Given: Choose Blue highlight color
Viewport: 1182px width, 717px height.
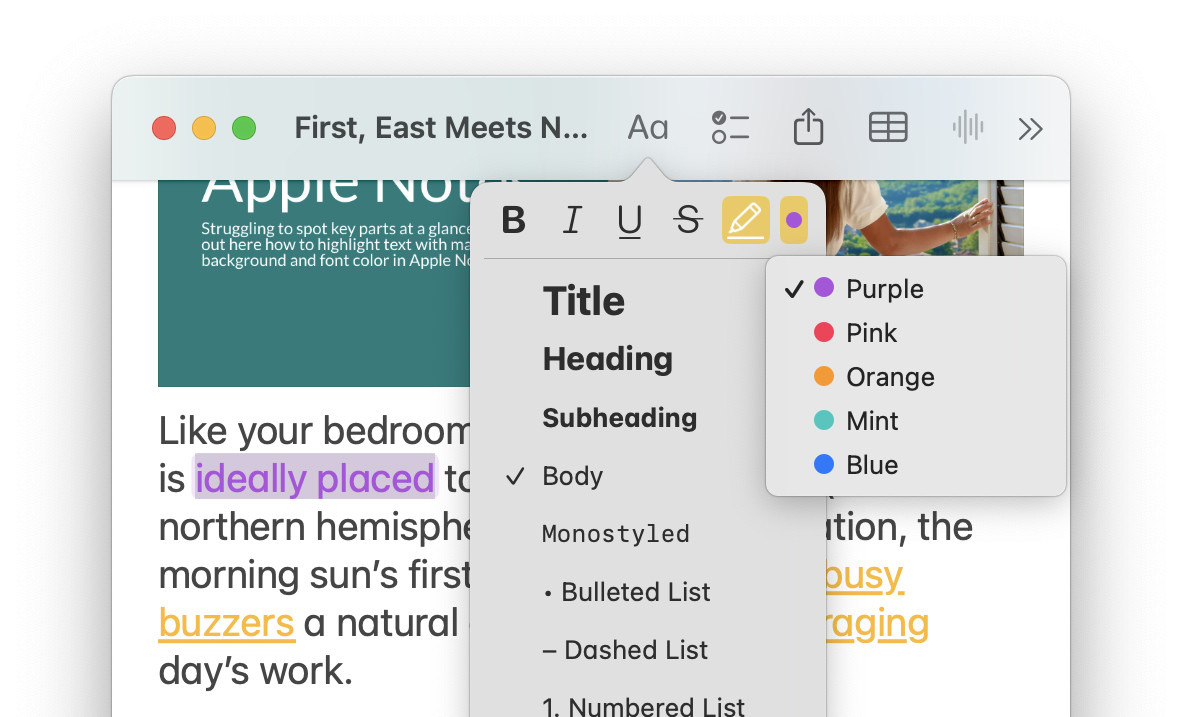Looking at the screenshot, I should click(x=915, y=464).
